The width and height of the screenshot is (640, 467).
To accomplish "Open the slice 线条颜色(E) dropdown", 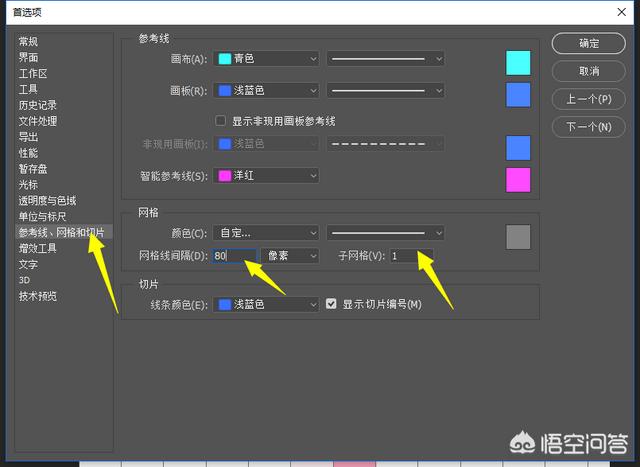I will click(266, 305).
